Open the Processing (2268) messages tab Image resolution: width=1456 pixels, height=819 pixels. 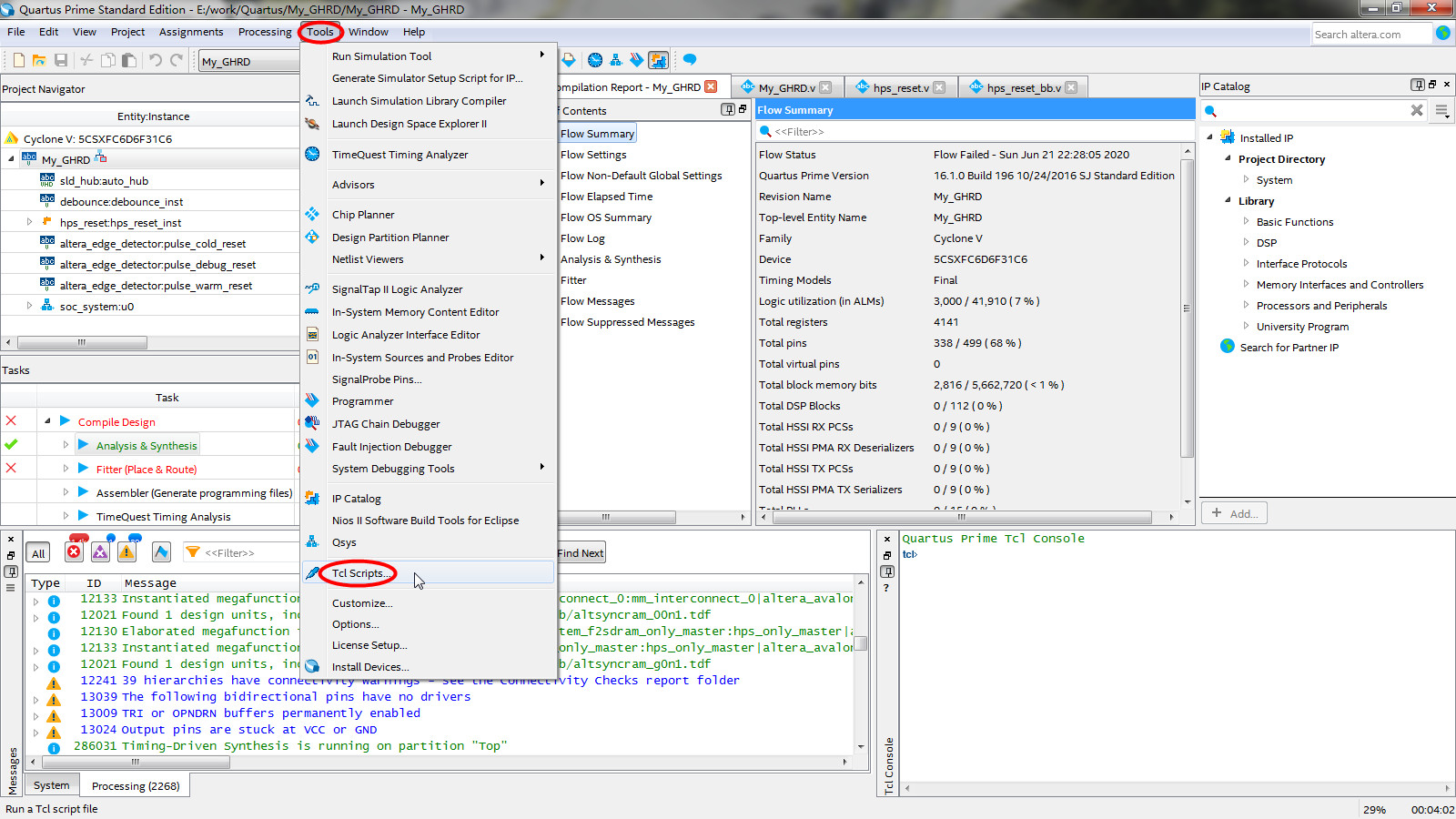point(136,785)
